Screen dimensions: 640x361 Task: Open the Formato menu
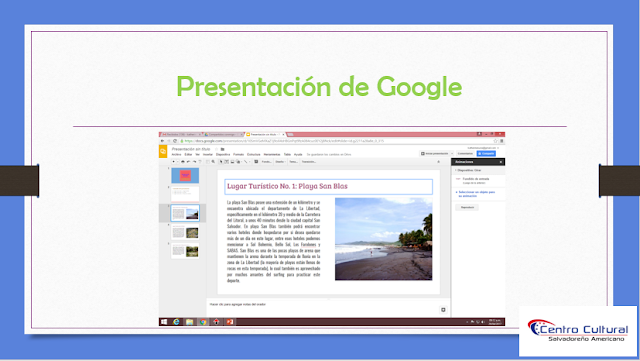click(238, 154)
